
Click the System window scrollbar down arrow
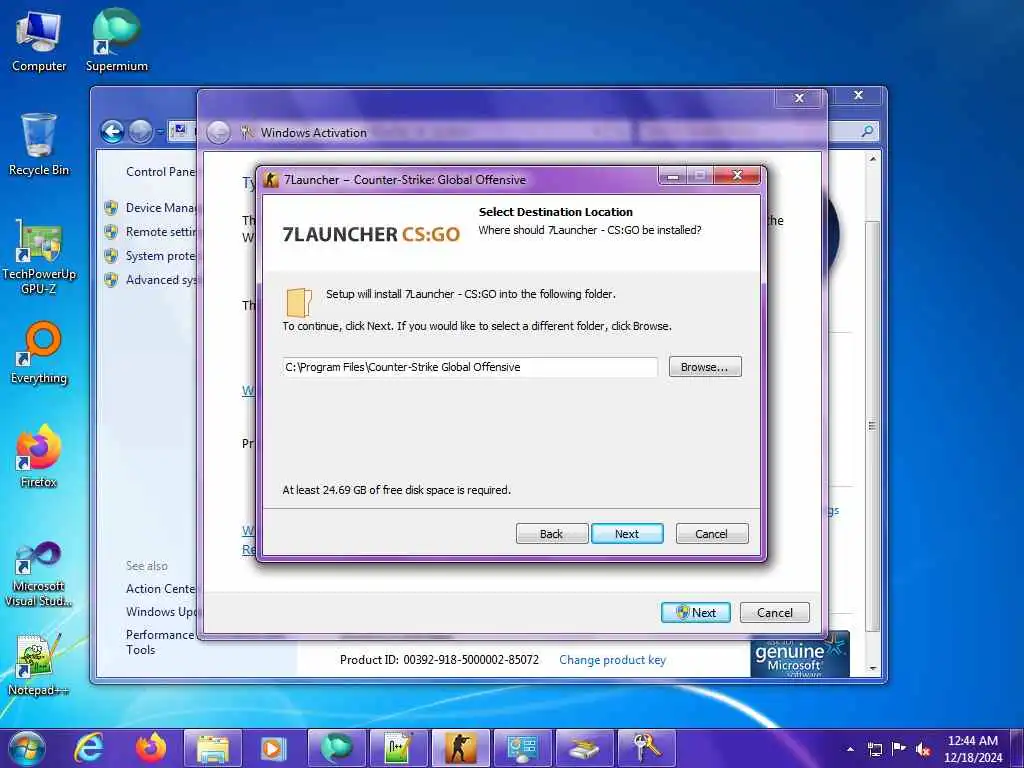[x=873, y=669]
